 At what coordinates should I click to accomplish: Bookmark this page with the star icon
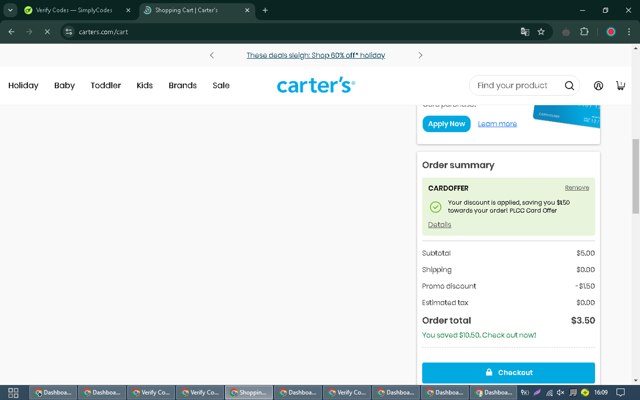[x=541, y=32]
